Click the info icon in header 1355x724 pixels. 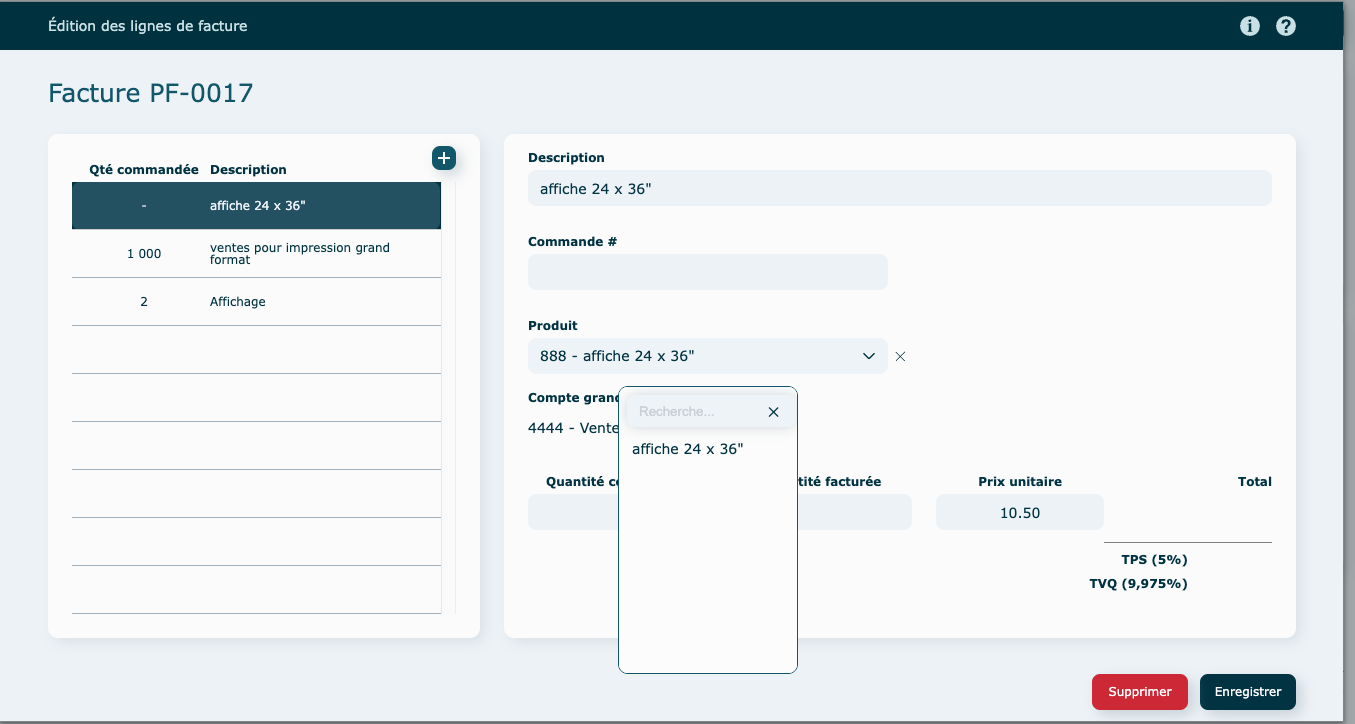pos(1249,26)
